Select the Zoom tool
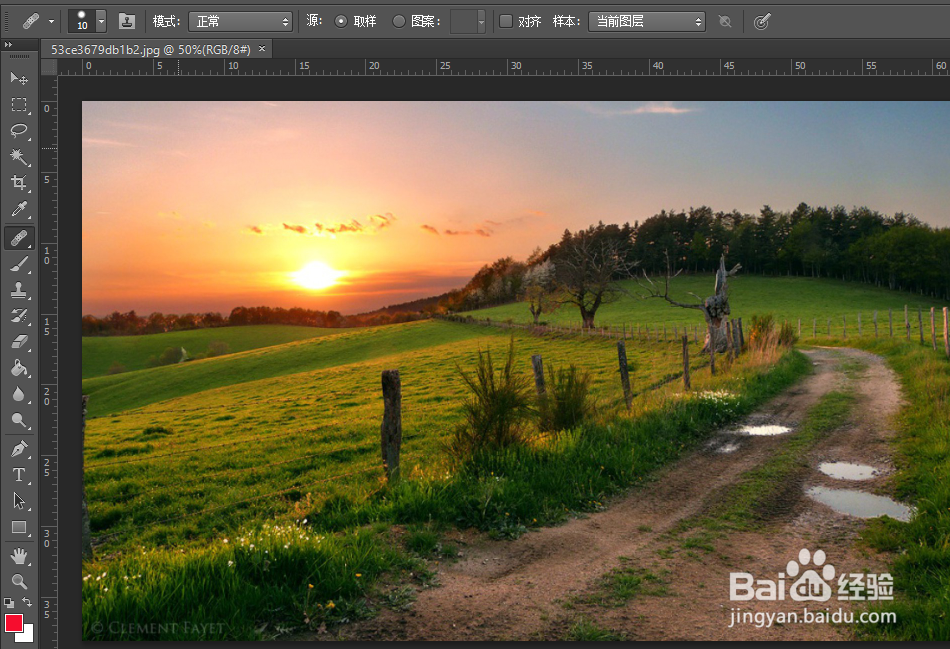The height and width of the screenshot is (649, 950). tap(19, 582)
